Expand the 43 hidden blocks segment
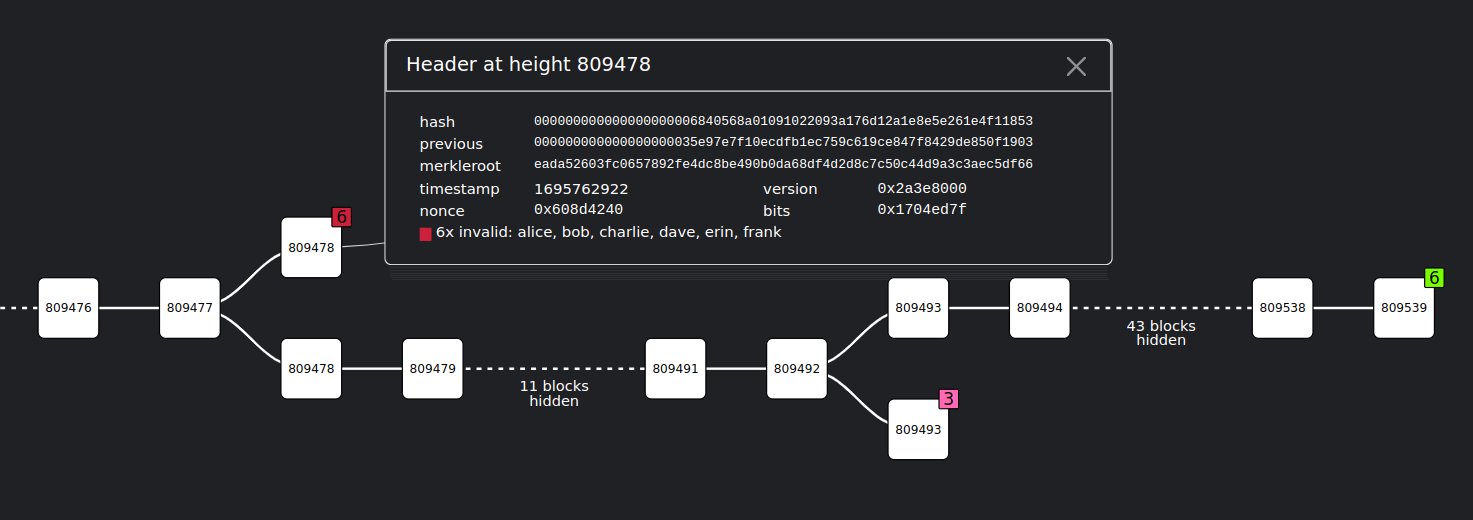Viewport: 1473px width, 520px height. click(x=1161, y=332)
